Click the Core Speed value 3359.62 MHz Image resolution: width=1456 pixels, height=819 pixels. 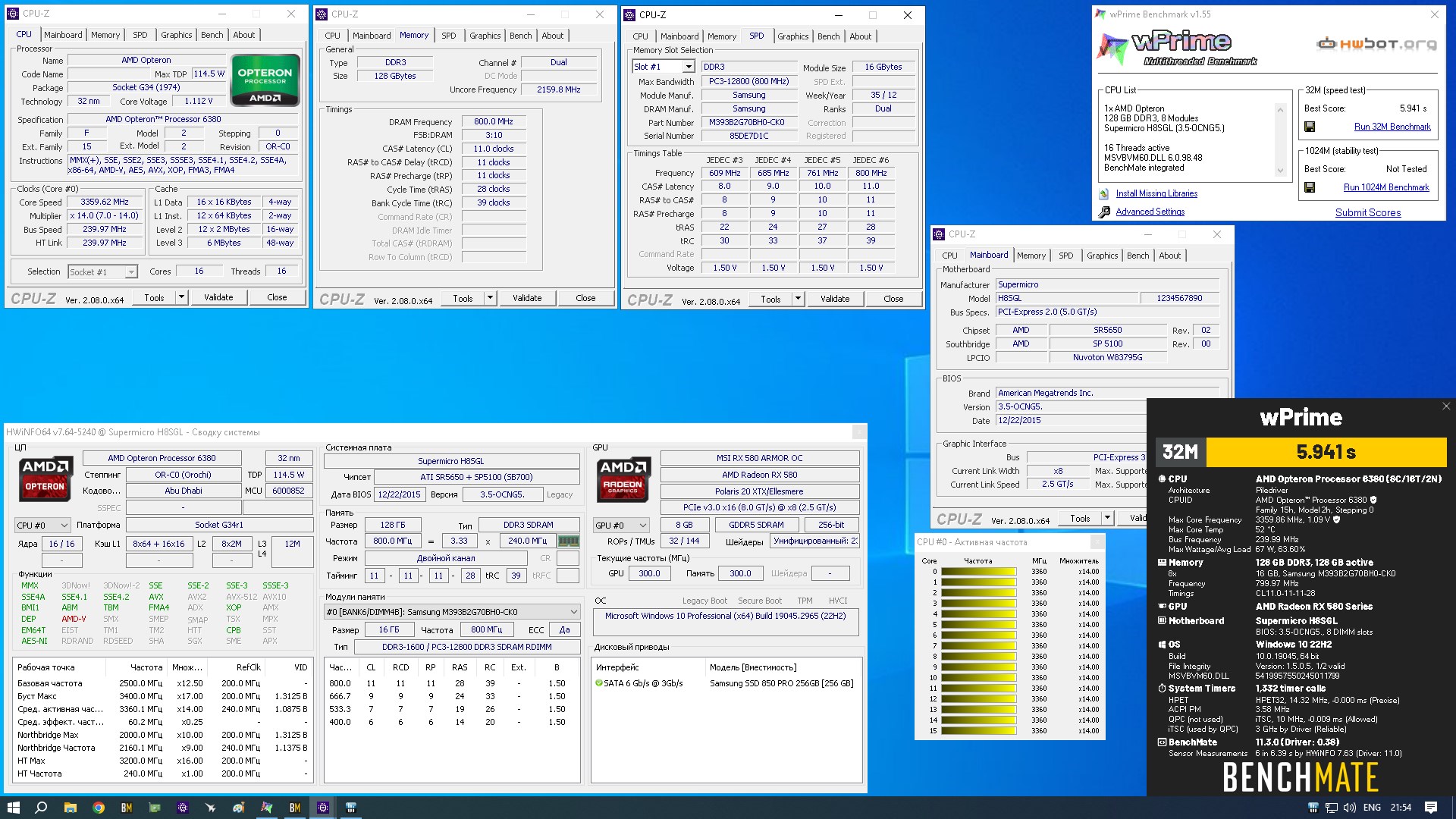click(105, 202)
